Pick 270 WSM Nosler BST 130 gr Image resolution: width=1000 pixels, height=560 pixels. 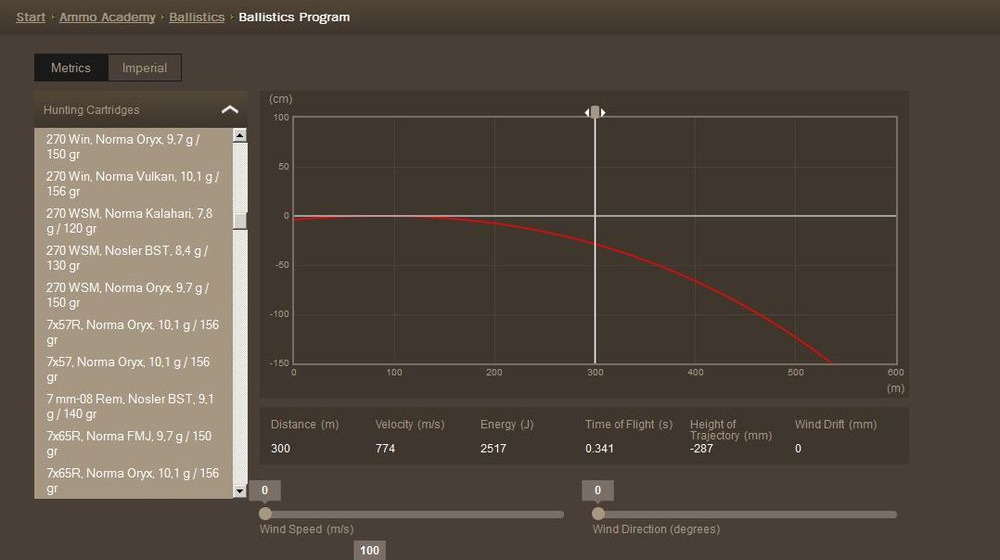tap(133, 258)
